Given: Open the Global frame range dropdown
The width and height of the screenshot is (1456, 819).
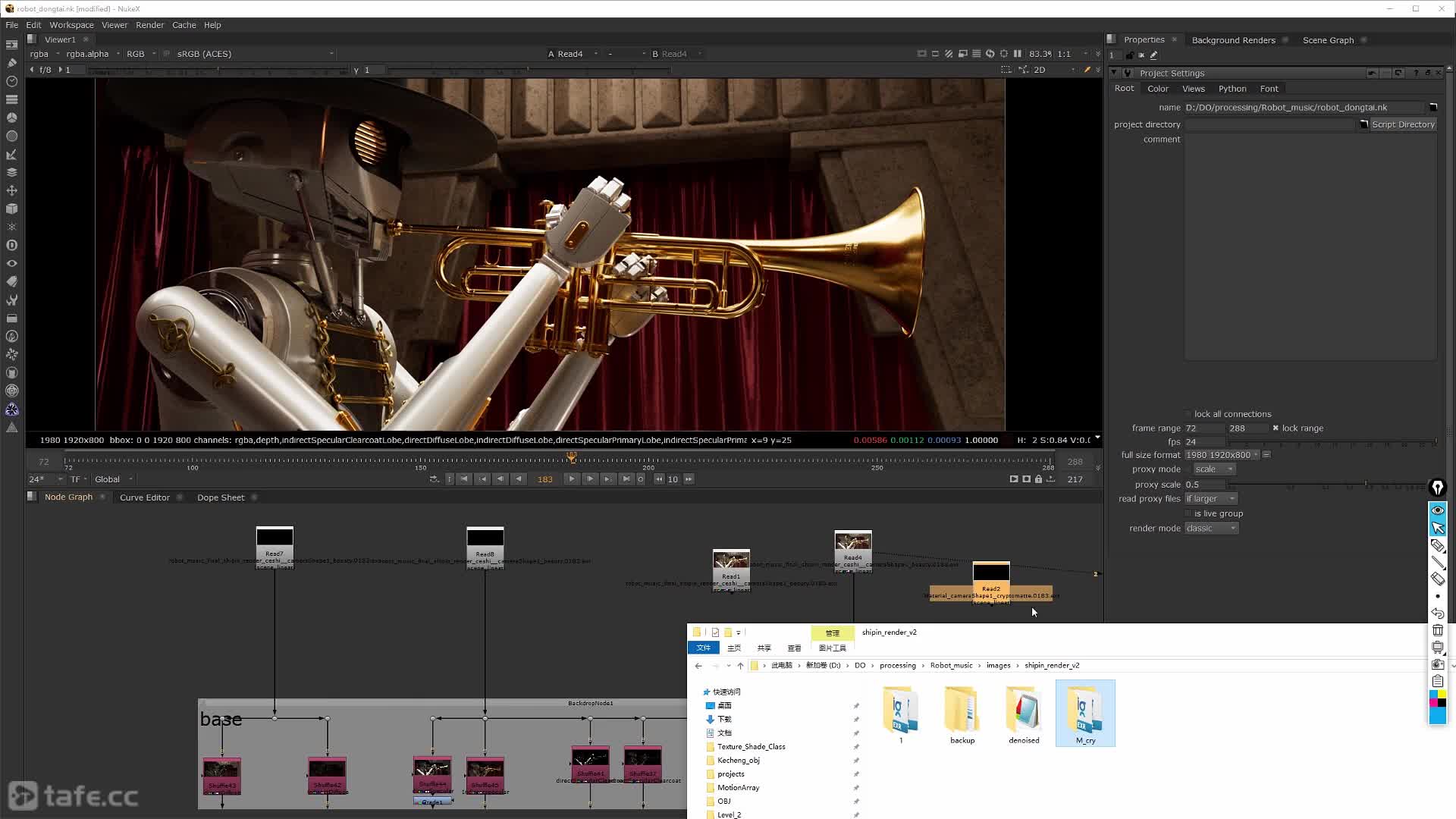Looking at the screenshot, I should [x=114, y=479].
